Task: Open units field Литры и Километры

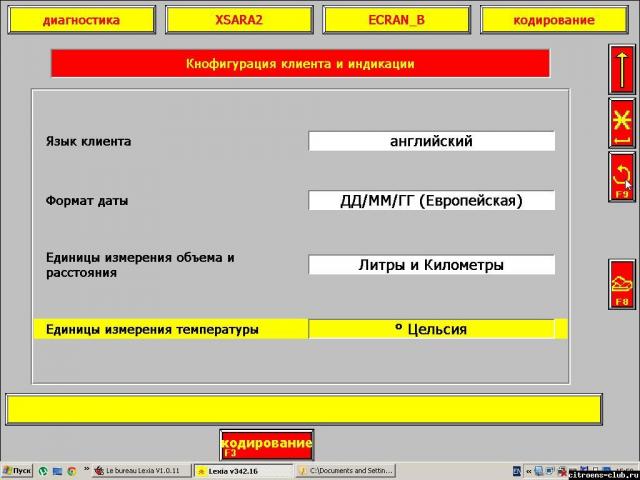Action: click(431, 265)
